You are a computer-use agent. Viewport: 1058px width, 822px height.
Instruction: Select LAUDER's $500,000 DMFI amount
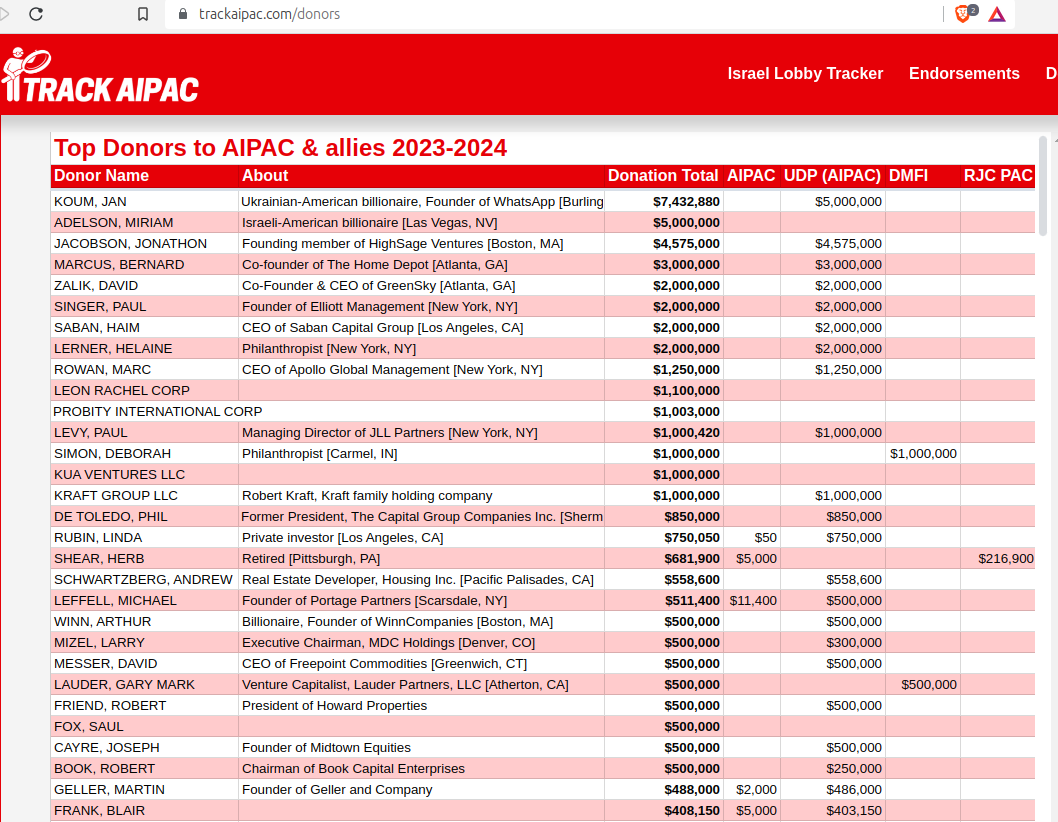(928, 684)
